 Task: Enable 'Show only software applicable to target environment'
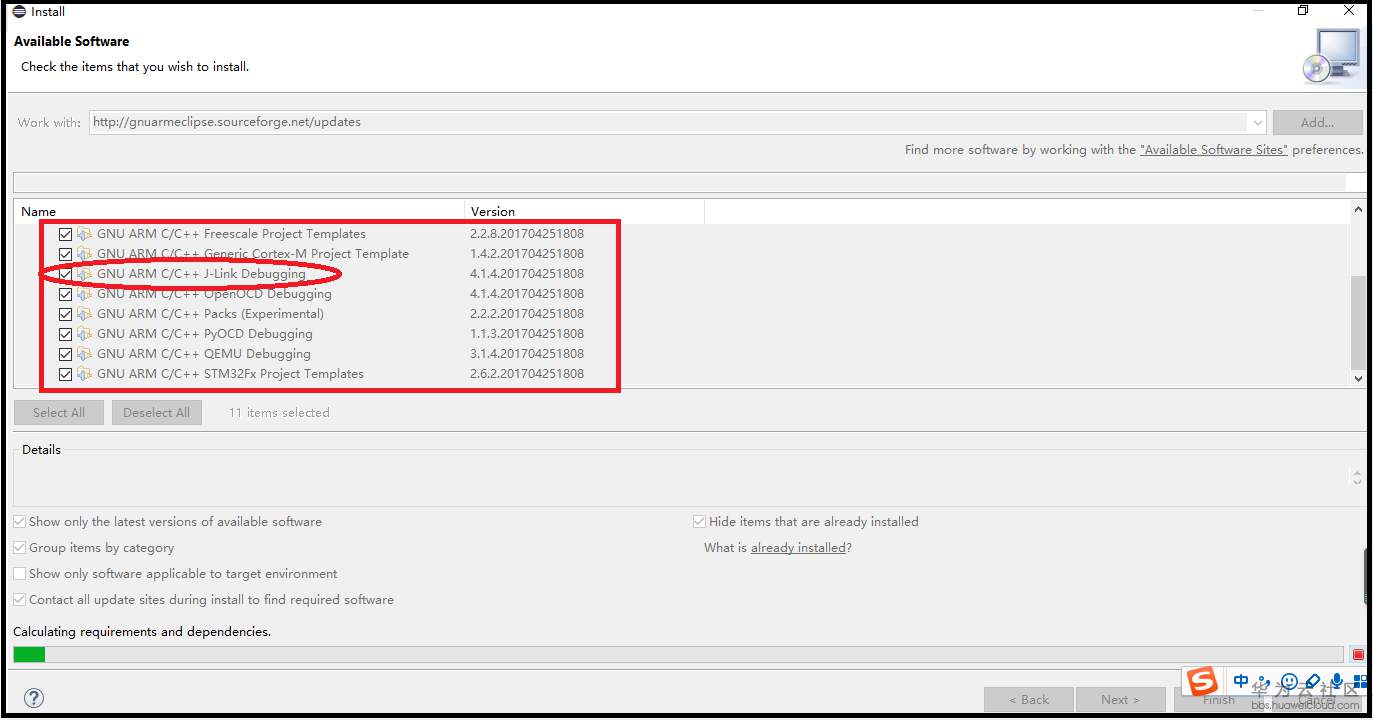click(x=20, y=574)
